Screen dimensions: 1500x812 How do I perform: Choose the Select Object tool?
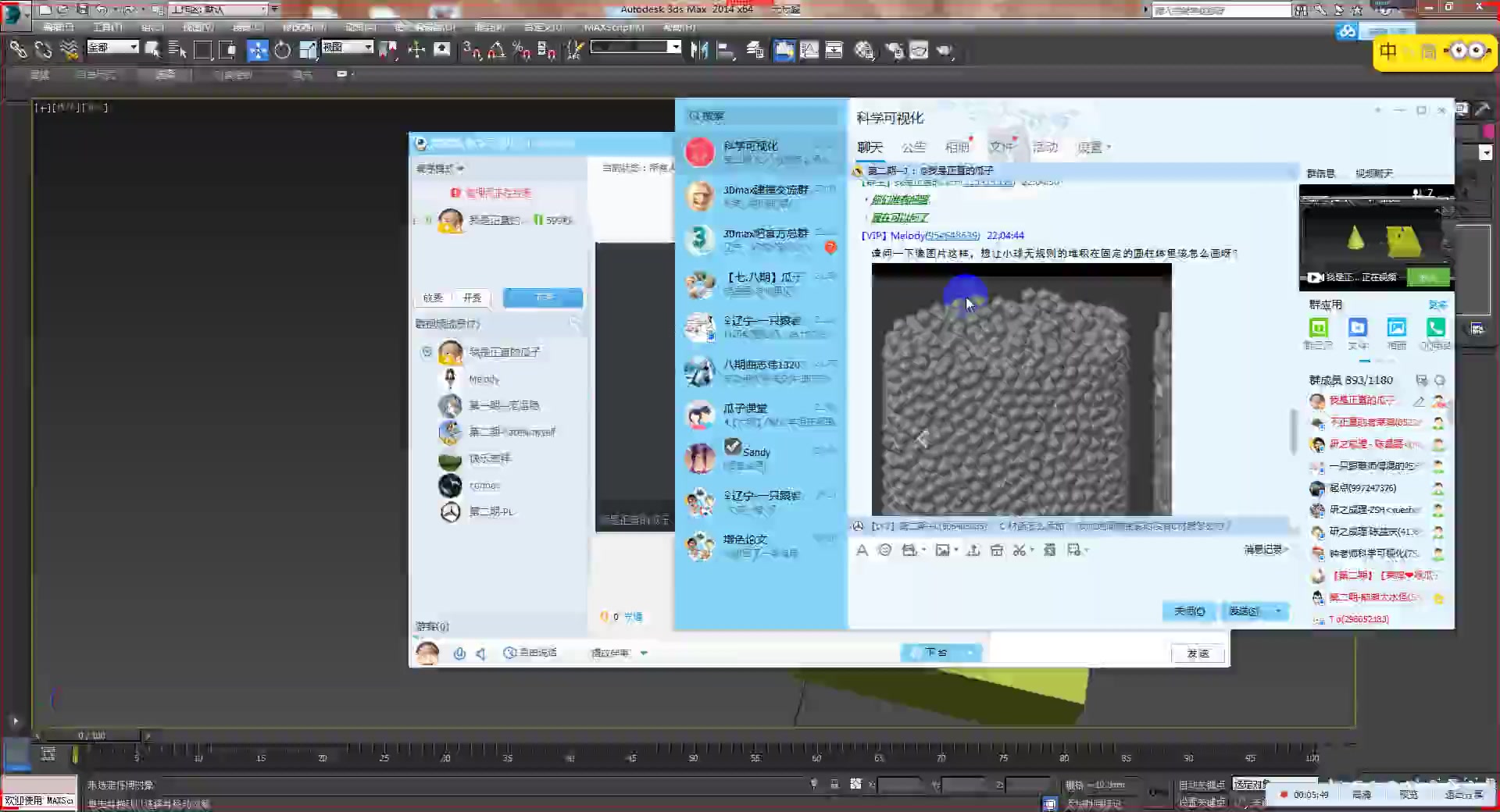pyautogui.click(x=152, y=51)
